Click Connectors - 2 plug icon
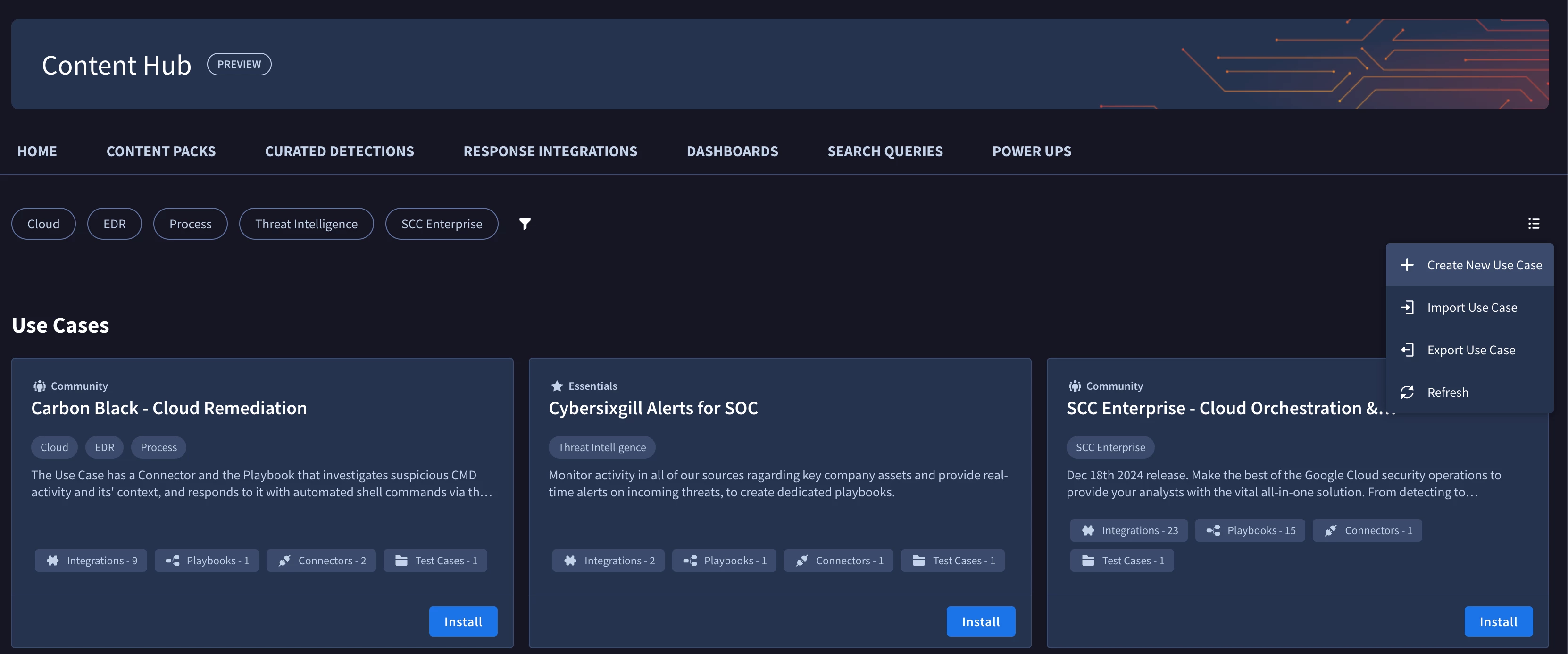The width and height of the screenshot is (1568, 654). pyautogui.click(x=284, y=561)
